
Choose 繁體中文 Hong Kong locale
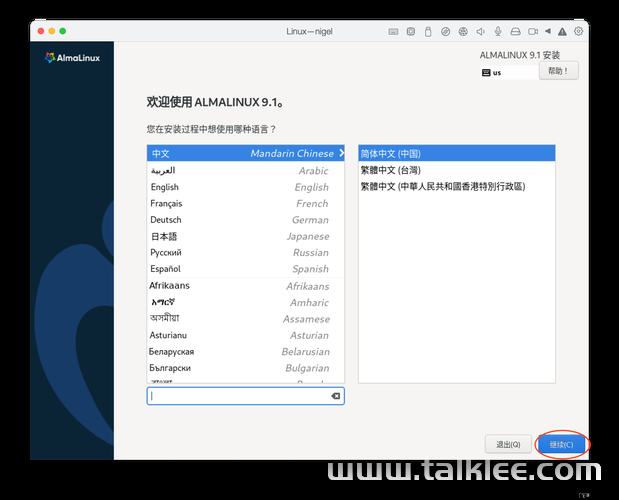[x=457, y=186]
